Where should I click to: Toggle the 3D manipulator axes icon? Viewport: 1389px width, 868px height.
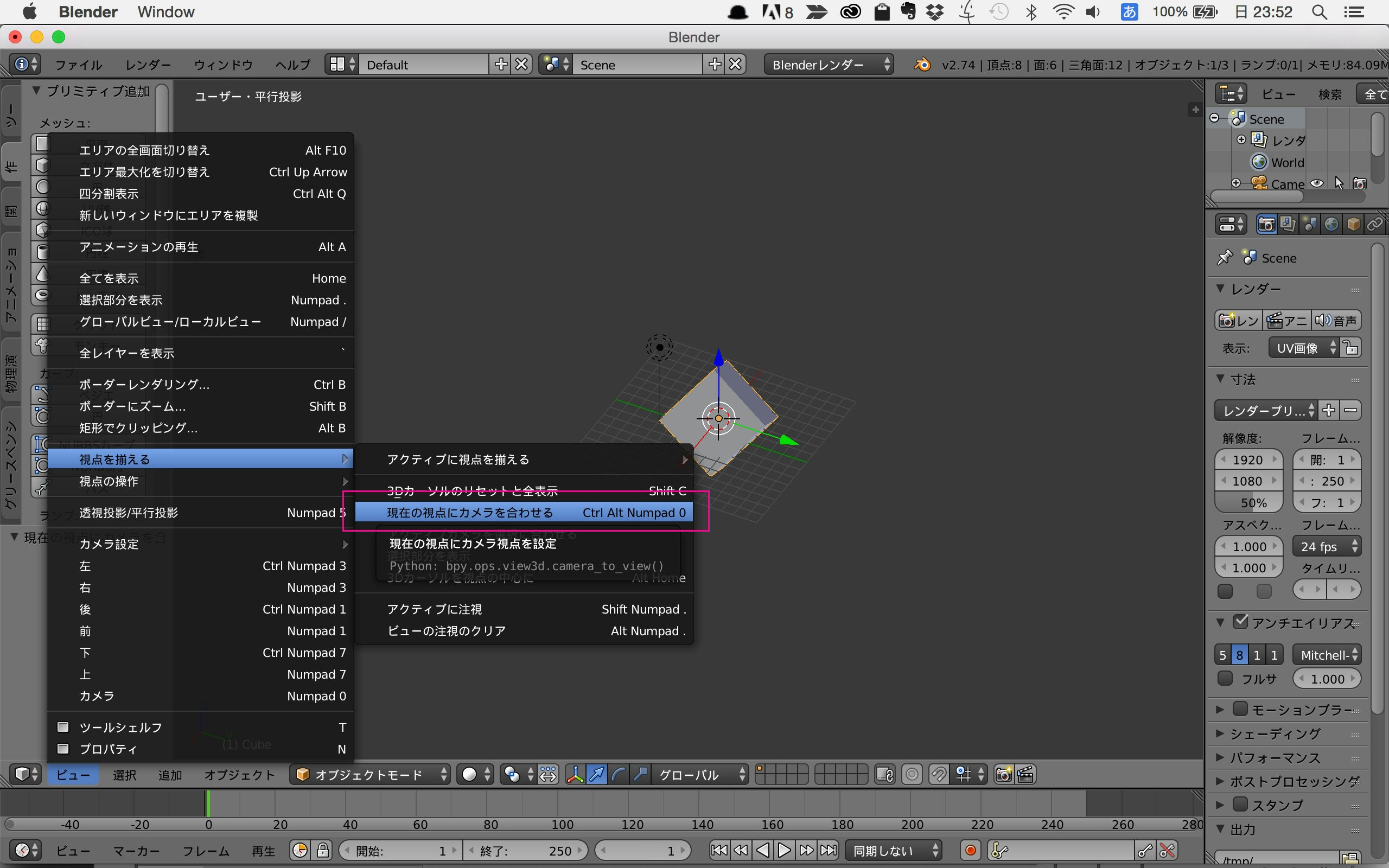(575, 775)
